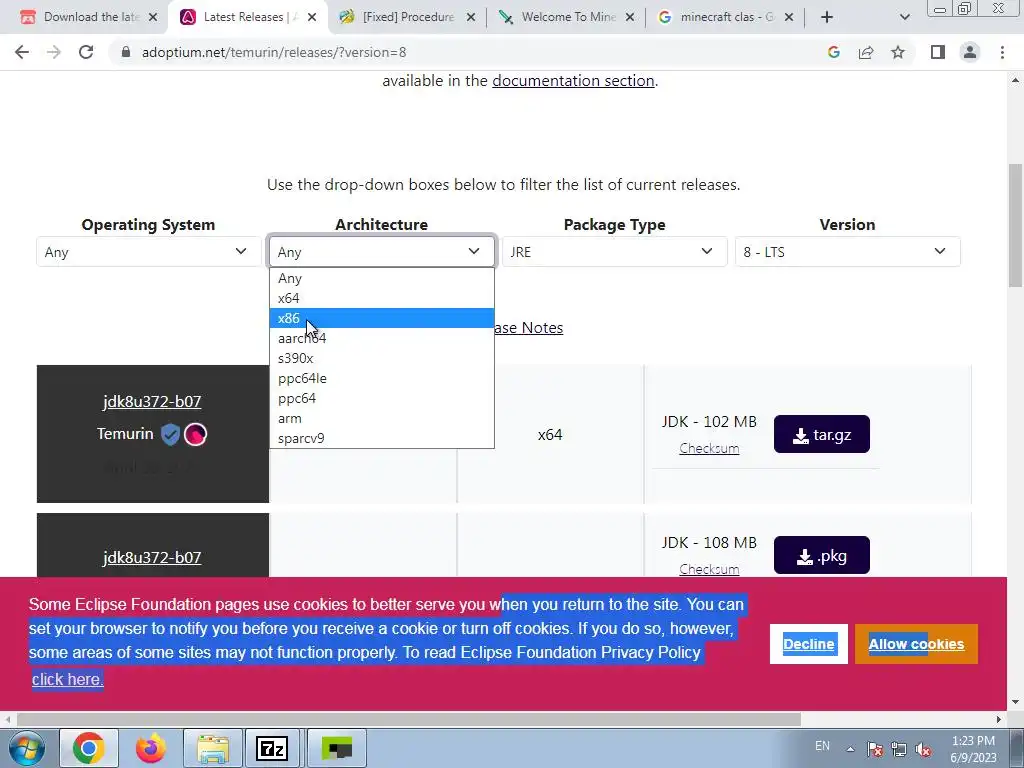This screenshot has height=768, width=1024.
Task: Share this page using share icon
Action: point(866,52)
